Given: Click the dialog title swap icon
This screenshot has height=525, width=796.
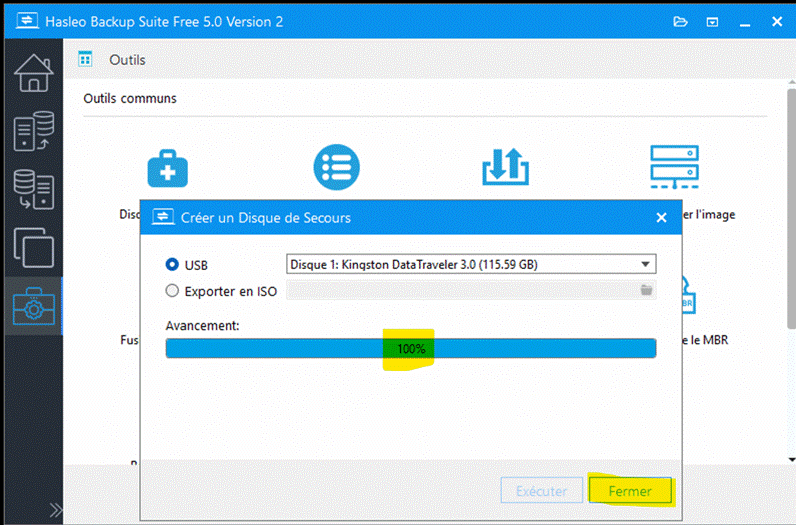Looking at the screenshot, I should (x=163, y=217).
